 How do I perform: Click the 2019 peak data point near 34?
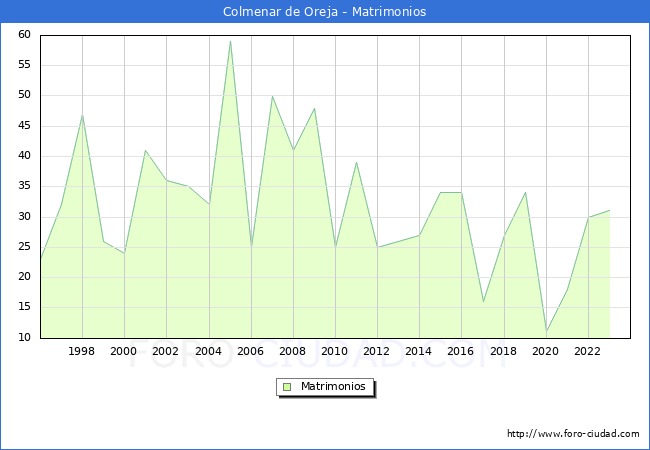pyautogui.click(x=525, y=192)
